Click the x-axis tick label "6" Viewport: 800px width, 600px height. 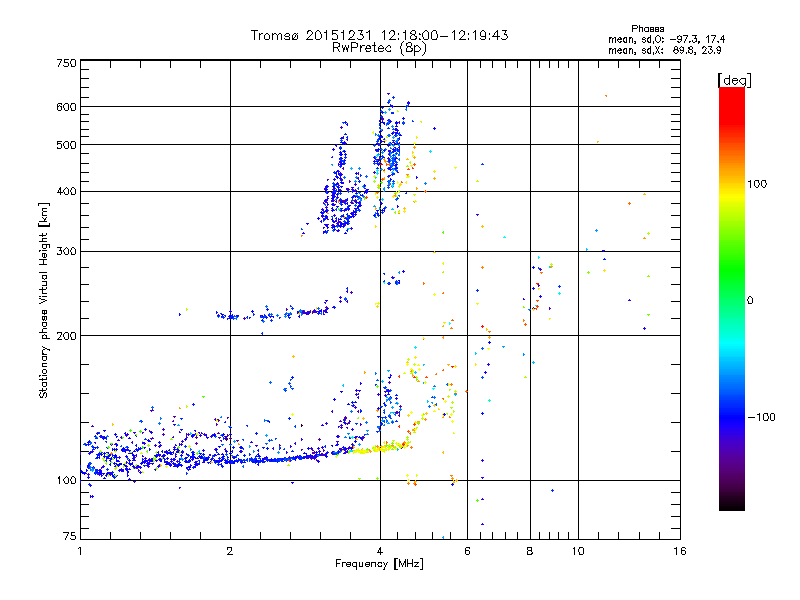pos(467,551)
